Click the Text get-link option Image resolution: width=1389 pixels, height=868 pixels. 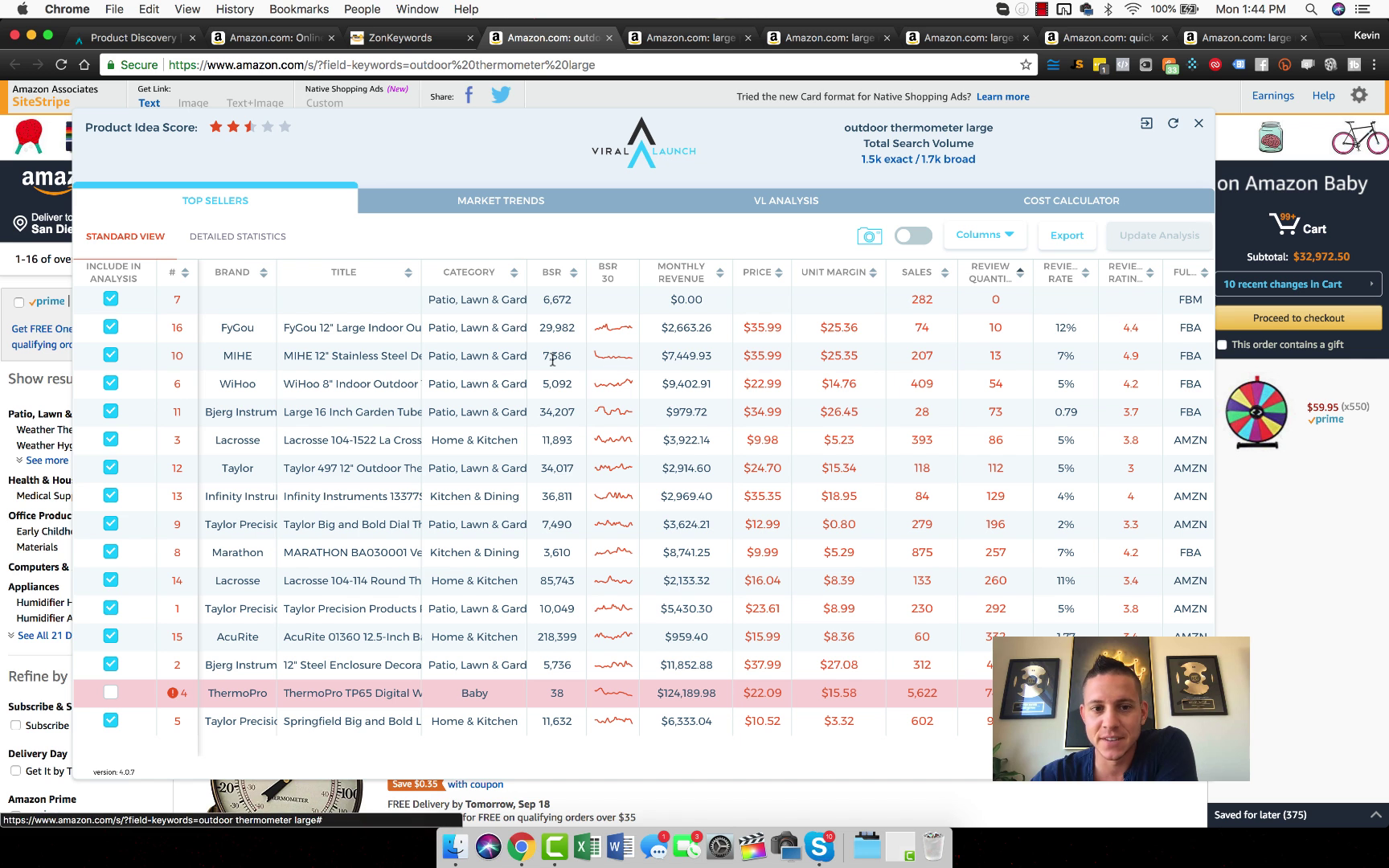[x=149, y=103]
